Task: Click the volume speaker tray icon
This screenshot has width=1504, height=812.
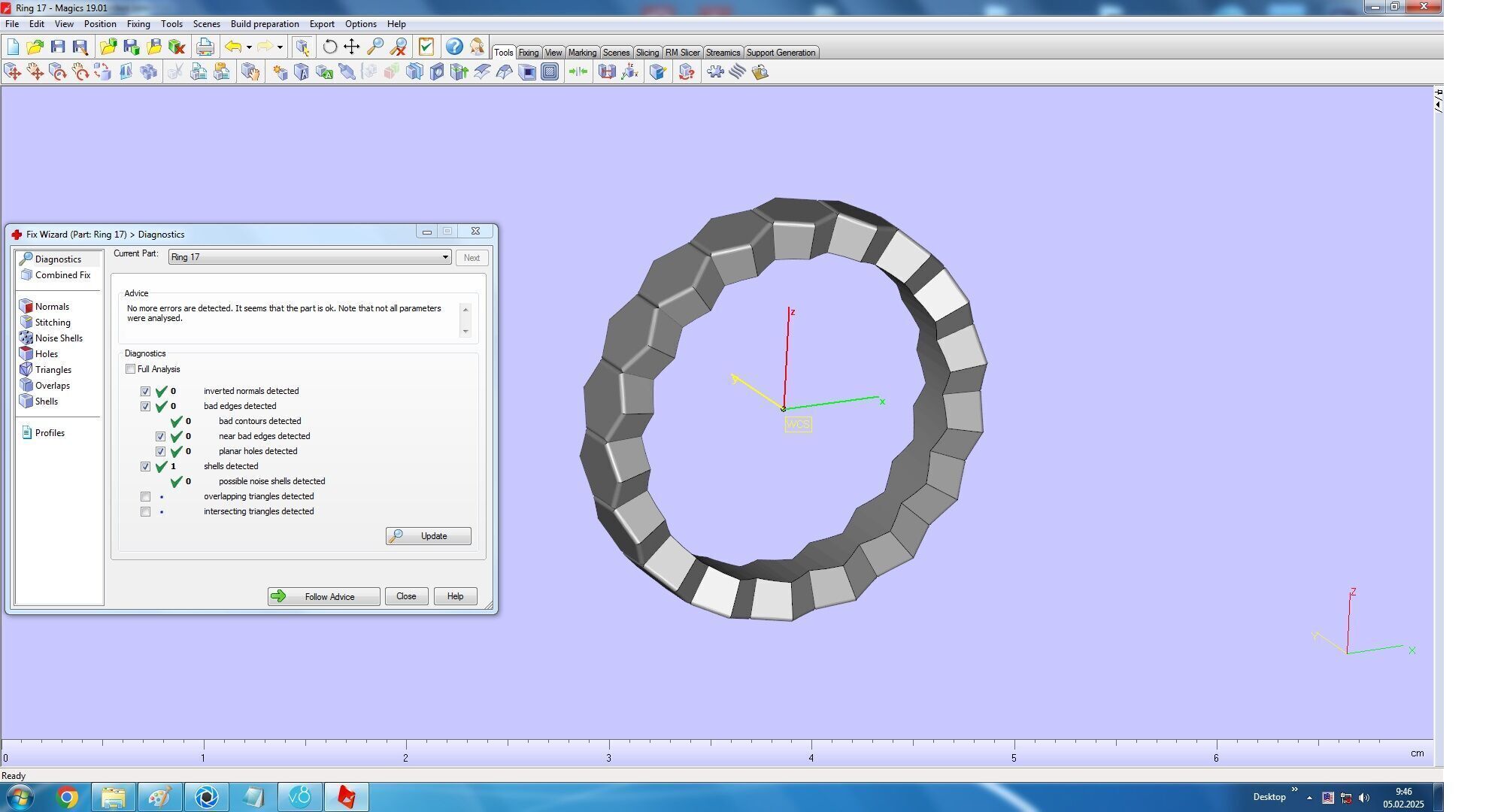Action: tap(1364, 798)
